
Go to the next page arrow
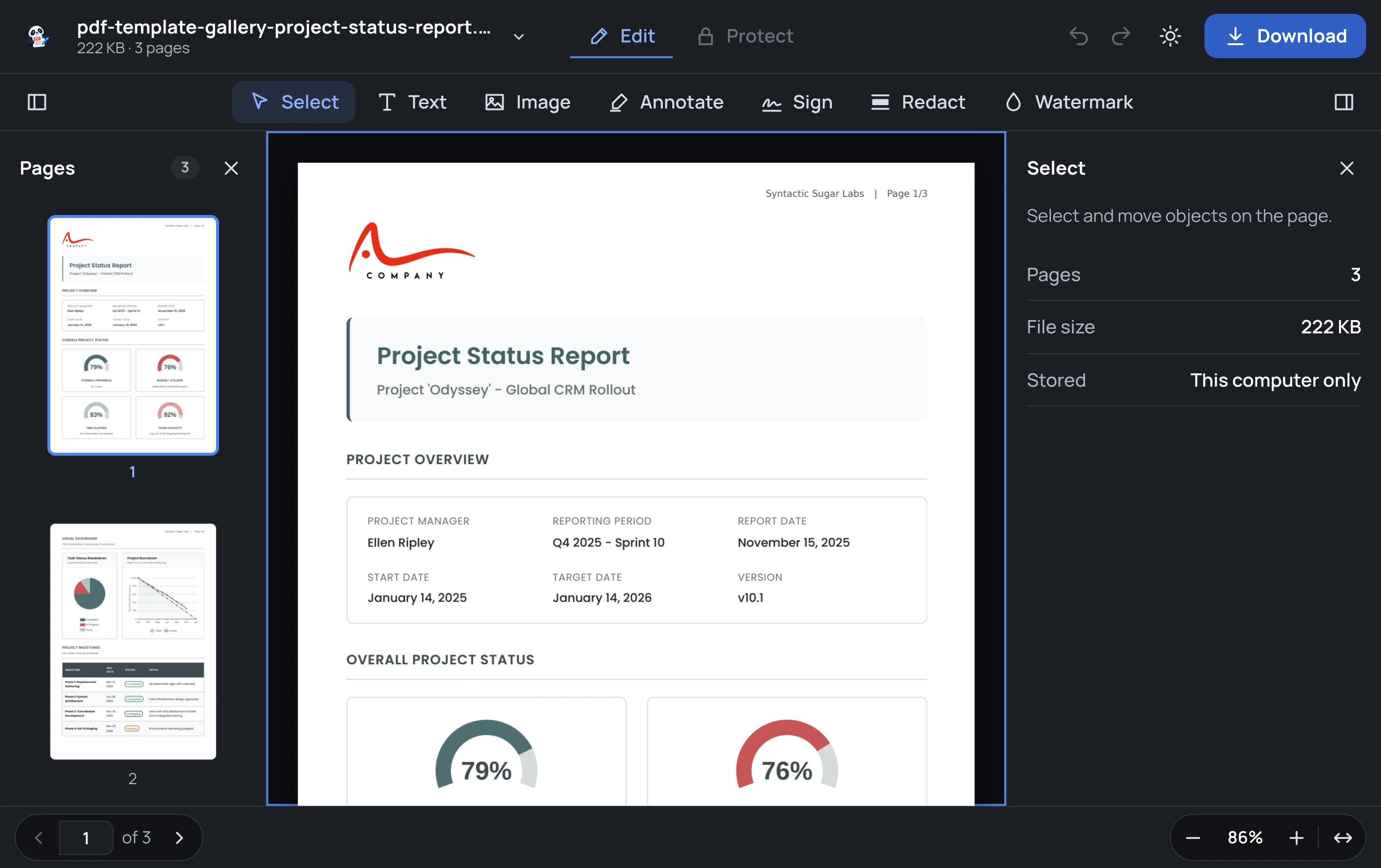click(x=179, y=837)
